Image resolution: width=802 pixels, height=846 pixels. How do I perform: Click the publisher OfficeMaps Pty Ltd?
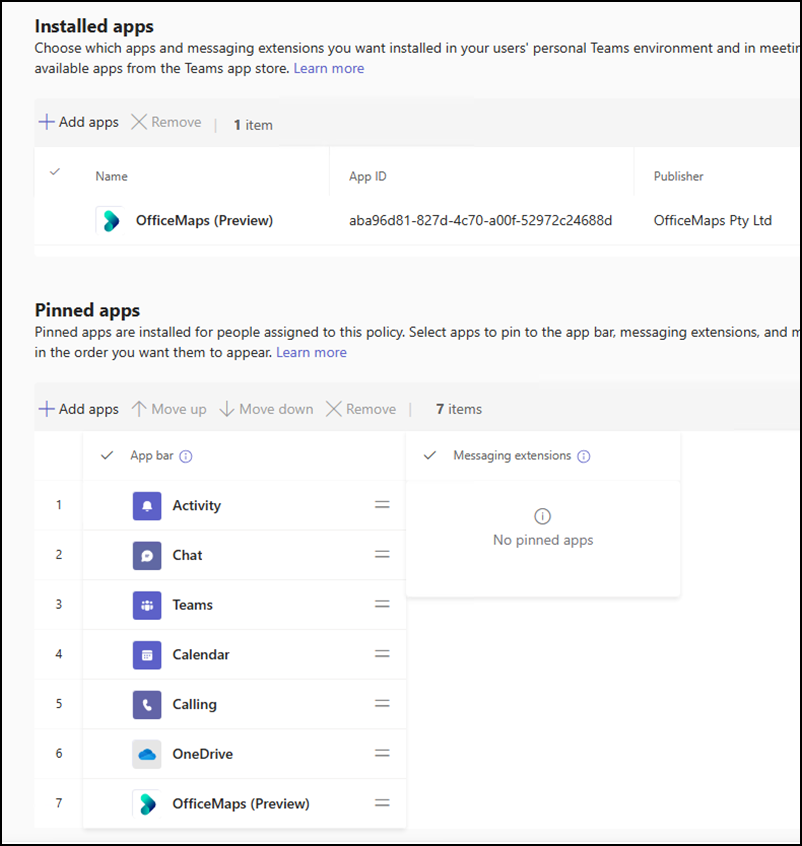[x=712, y=220]
